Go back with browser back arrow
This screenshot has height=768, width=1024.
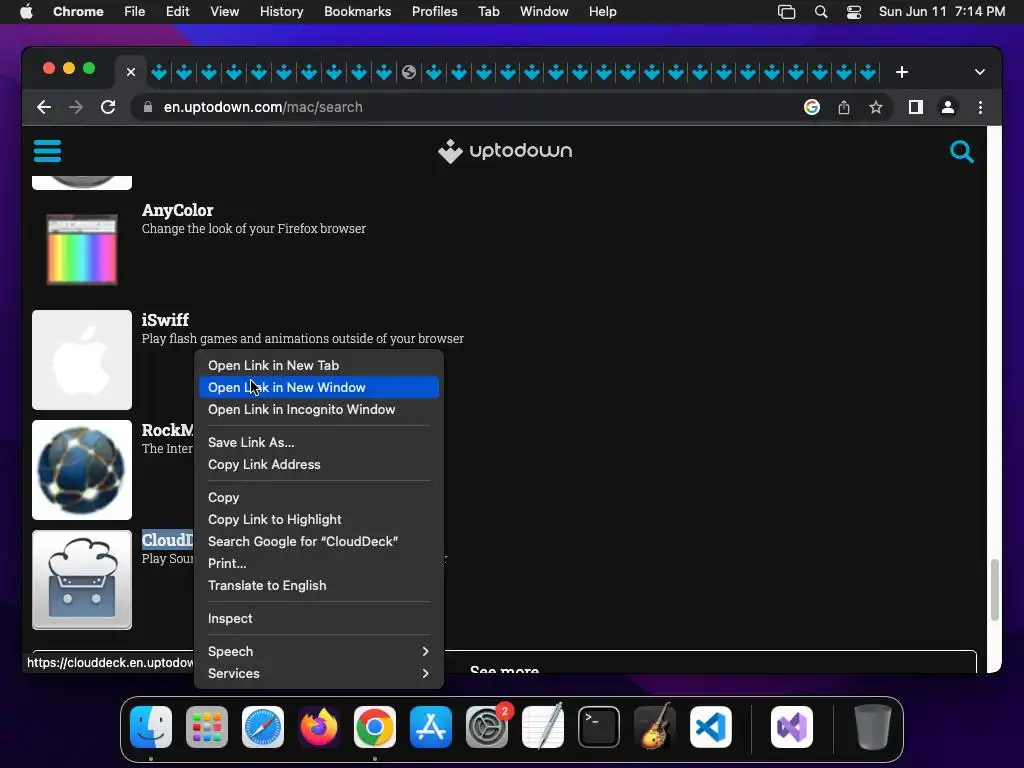(x=44, y=107)
